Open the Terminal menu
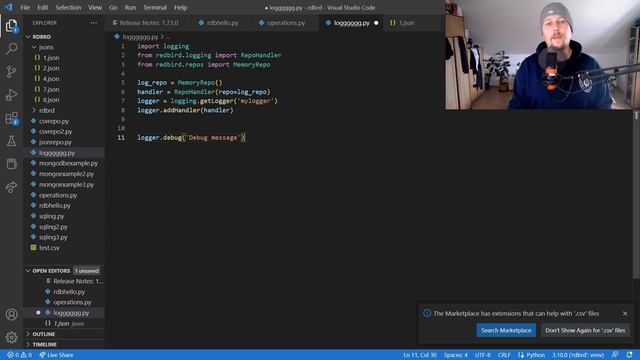640x360 pixels. [x=155, y=7]
